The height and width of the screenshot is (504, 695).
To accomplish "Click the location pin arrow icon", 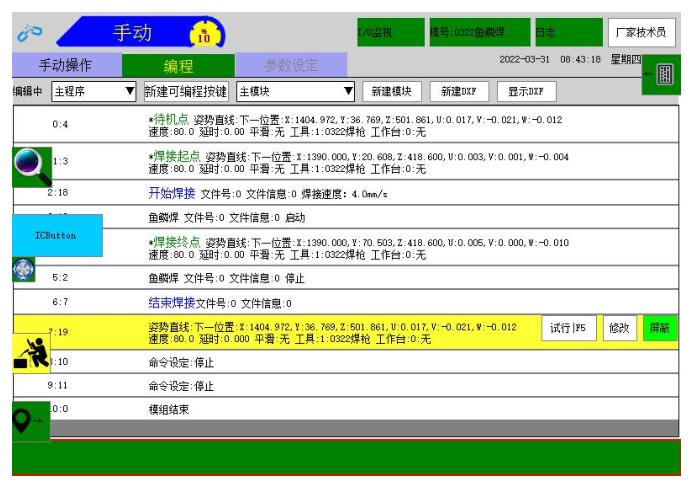I will 31,421.
